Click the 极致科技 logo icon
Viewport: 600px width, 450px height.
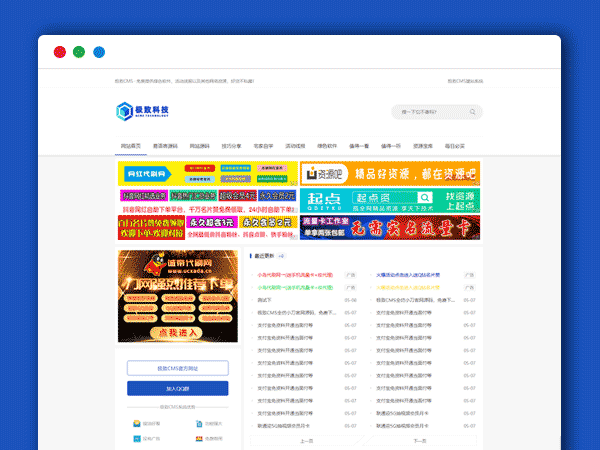pyautogui.click(x=124, y=111)
